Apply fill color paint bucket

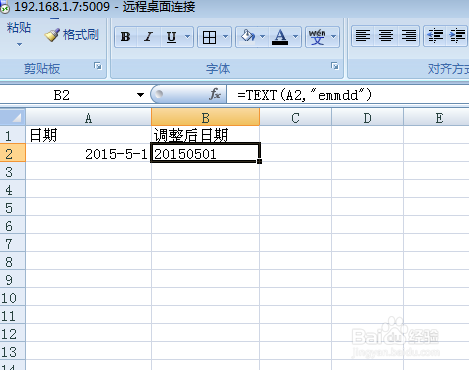point(247,36)
